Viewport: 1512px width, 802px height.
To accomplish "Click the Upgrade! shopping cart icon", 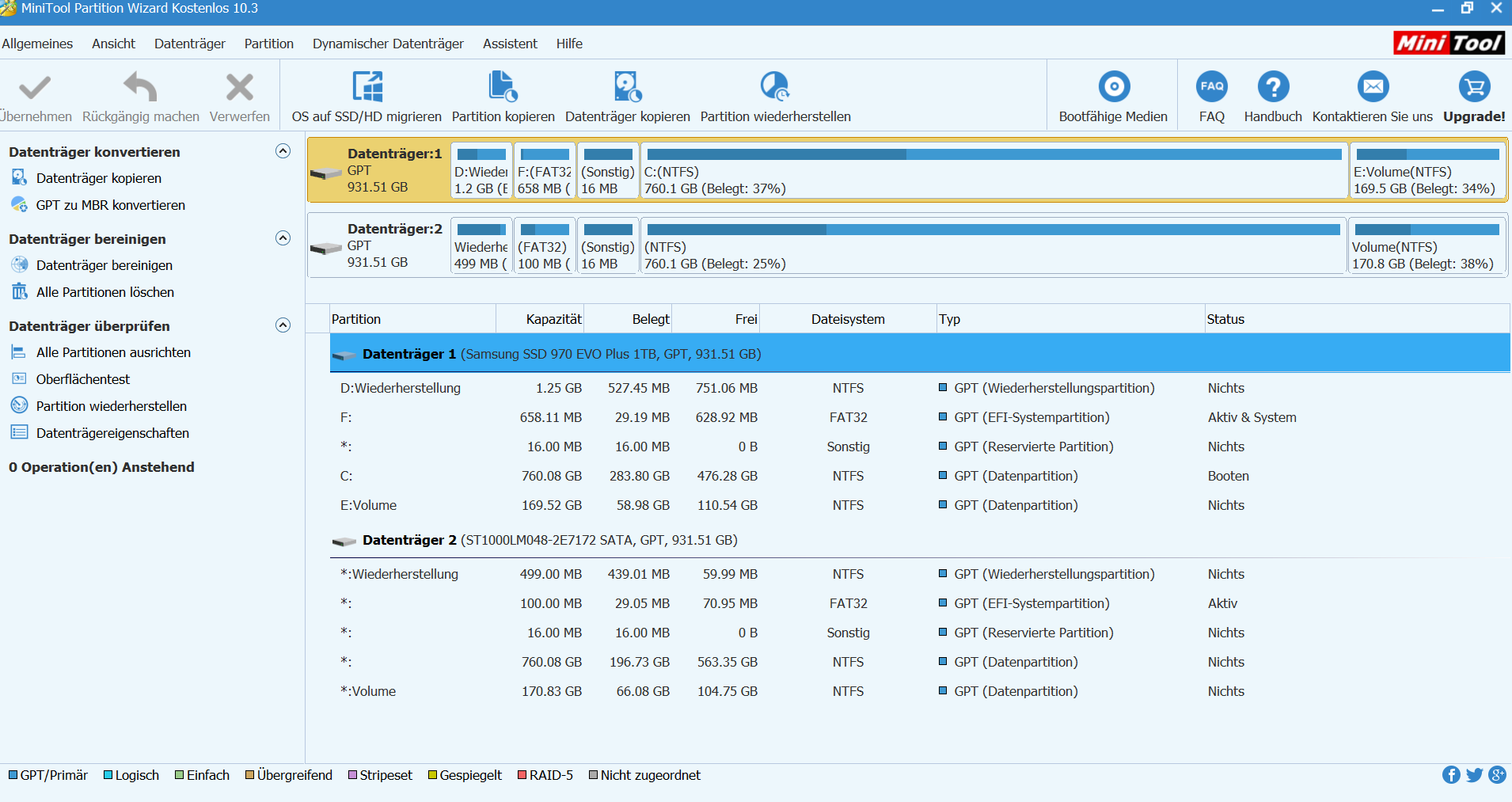I will click(x=1474, y=87).
